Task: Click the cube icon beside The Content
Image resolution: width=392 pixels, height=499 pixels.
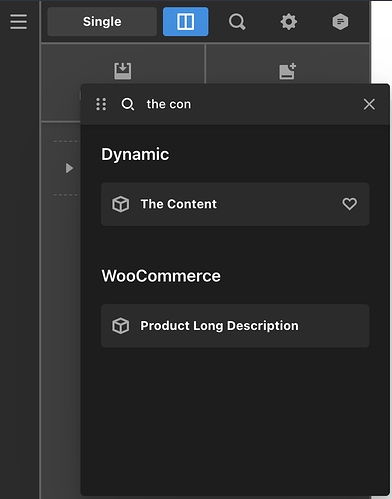Action: tap(120, 204)
